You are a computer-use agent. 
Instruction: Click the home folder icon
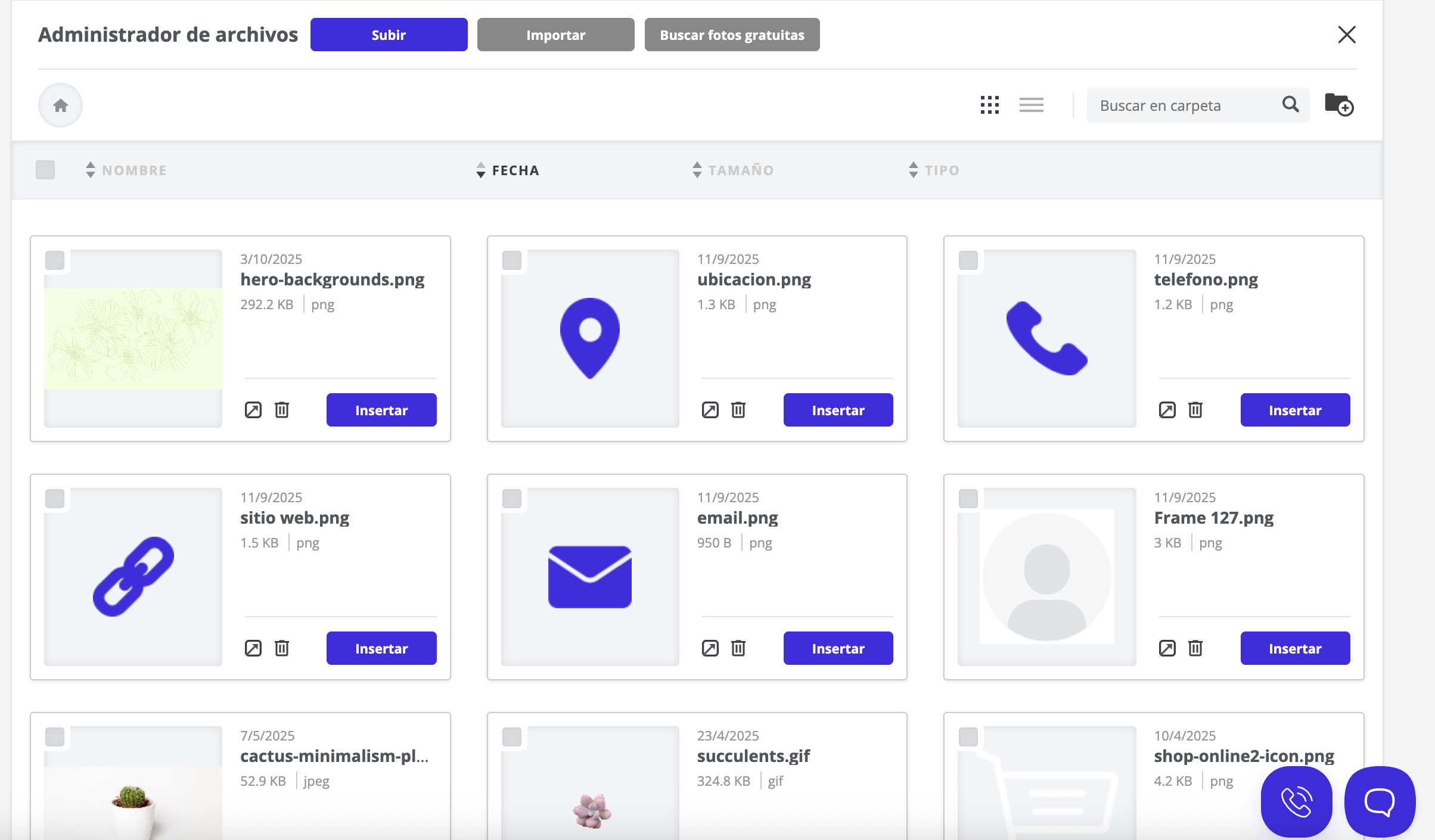pyautogui.click(x=60, y=105)
